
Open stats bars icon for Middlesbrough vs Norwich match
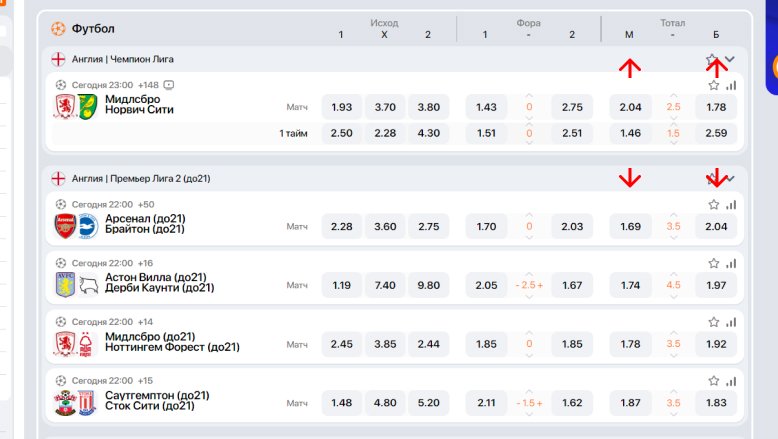[730, 86]
